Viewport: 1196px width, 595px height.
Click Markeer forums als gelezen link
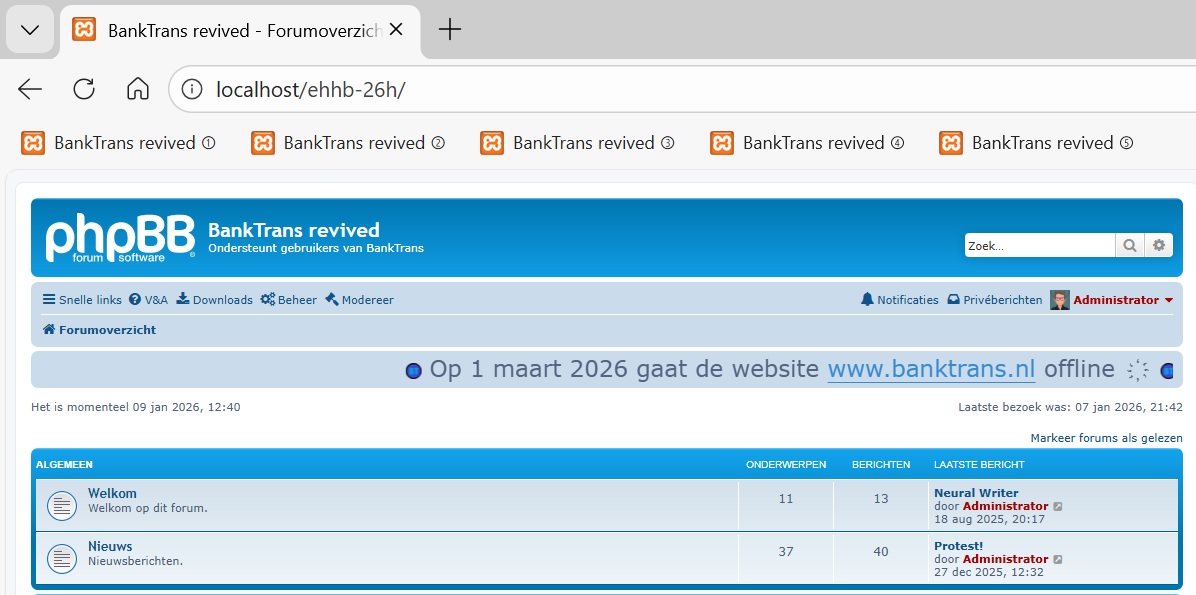pos(1106,438)
